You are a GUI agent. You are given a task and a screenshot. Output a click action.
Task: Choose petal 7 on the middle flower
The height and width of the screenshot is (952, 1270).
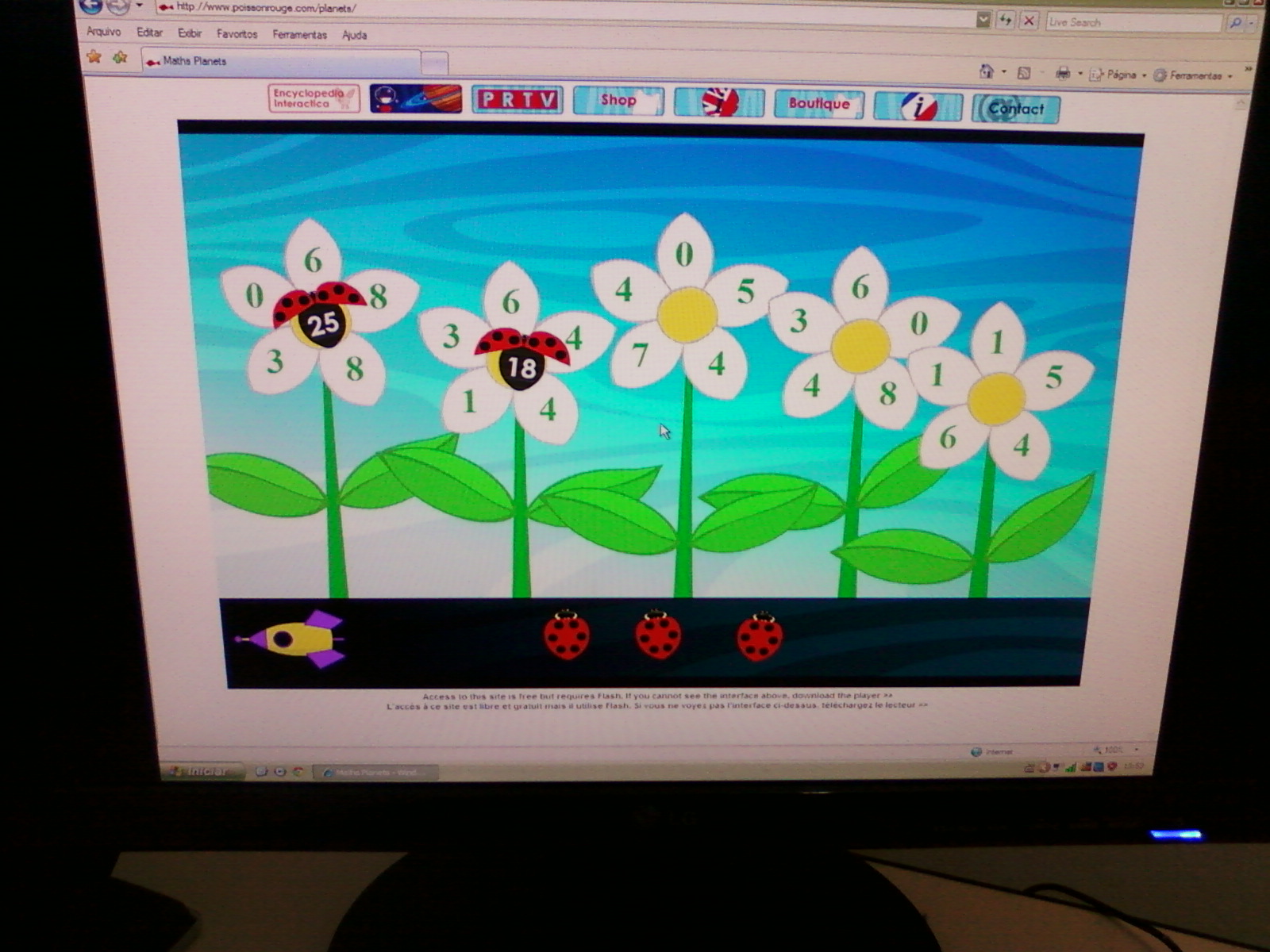click(x=641, y=355)
